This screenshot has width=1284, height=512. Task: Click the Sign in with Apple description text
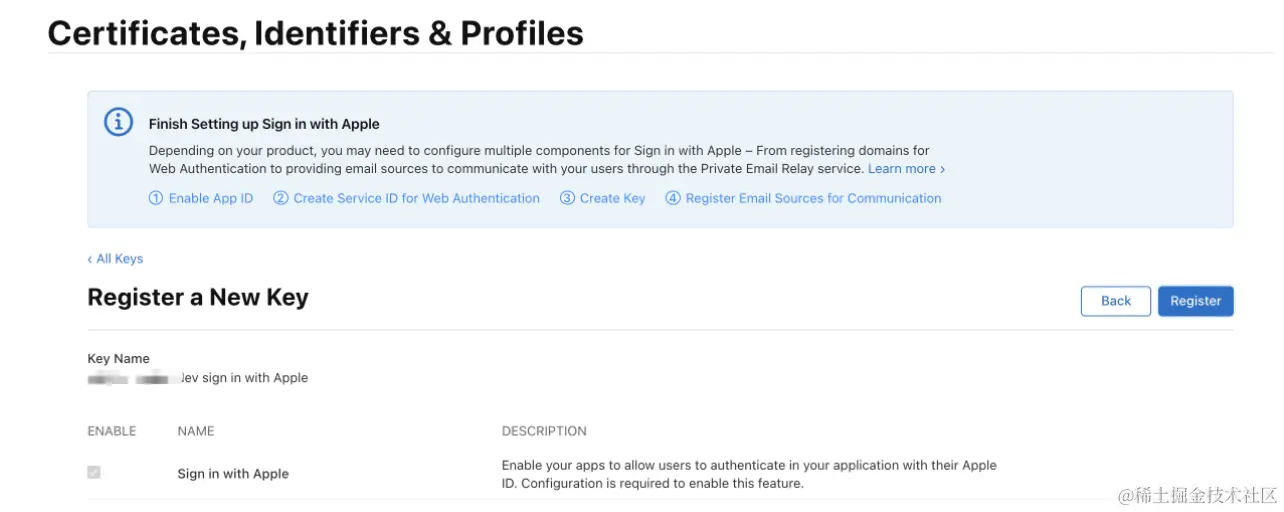[x=749, y=474]
